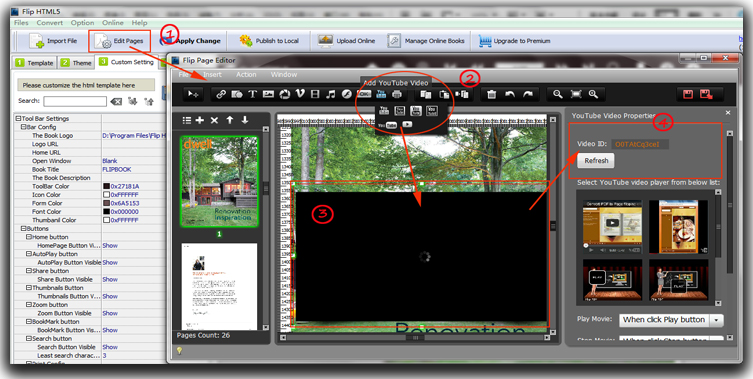
Task: Click the Form Color 0x6A5153 swatch
Action: point(107,203)
